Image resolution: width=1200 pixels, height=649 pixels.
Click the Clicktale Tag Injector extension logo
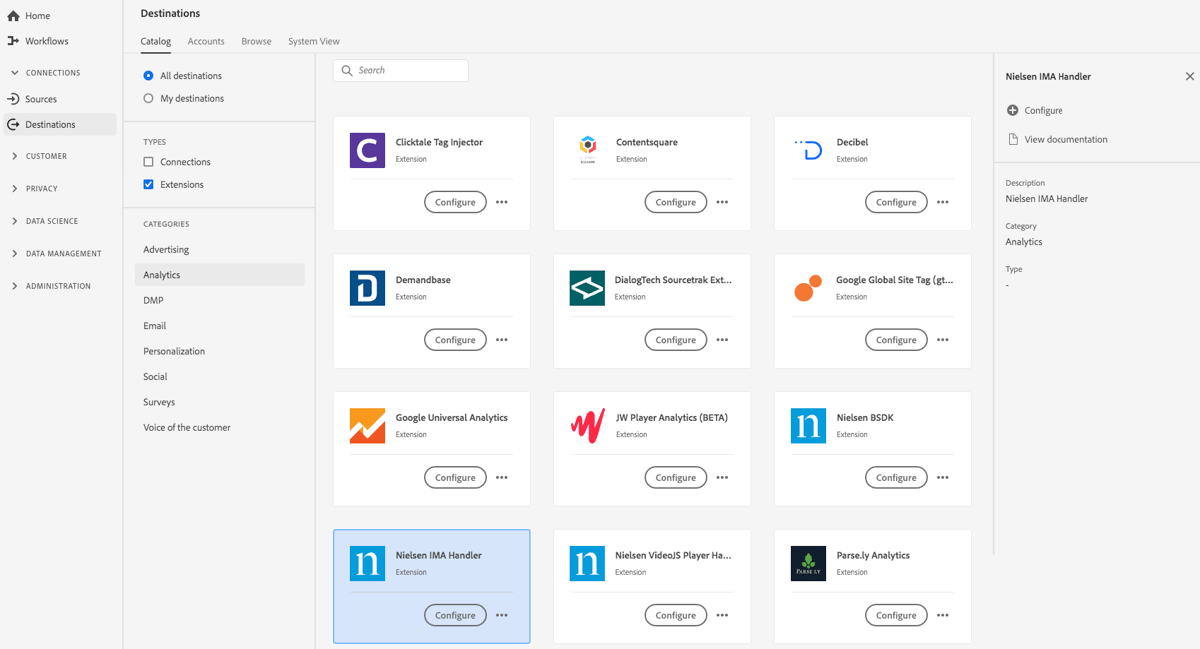point(366,148)
